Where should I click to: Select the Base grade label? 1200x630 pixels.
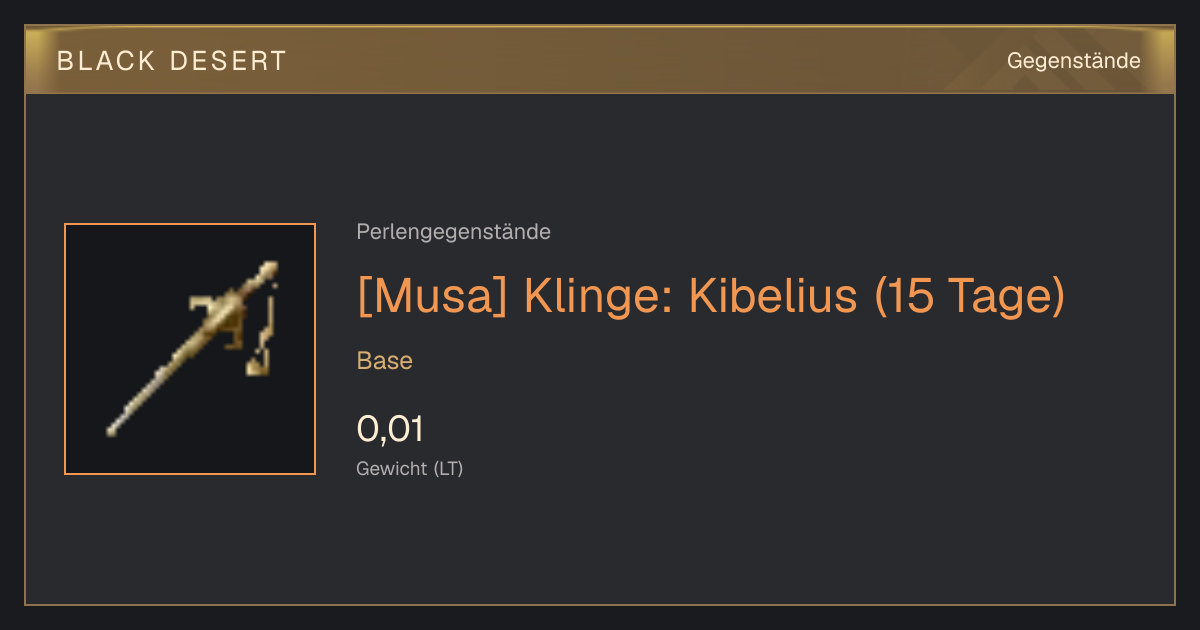coord(385,361)
